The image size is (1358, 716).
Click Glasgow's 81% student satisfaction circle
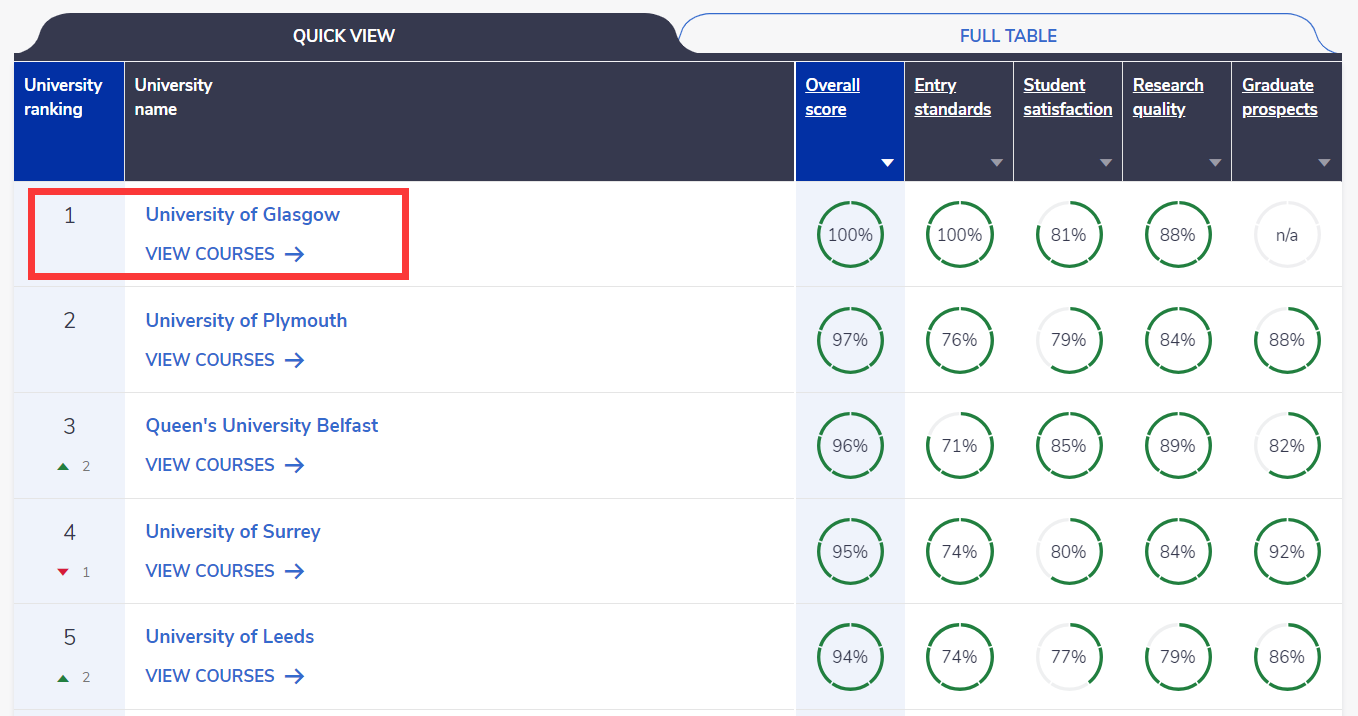(1068, 235)
